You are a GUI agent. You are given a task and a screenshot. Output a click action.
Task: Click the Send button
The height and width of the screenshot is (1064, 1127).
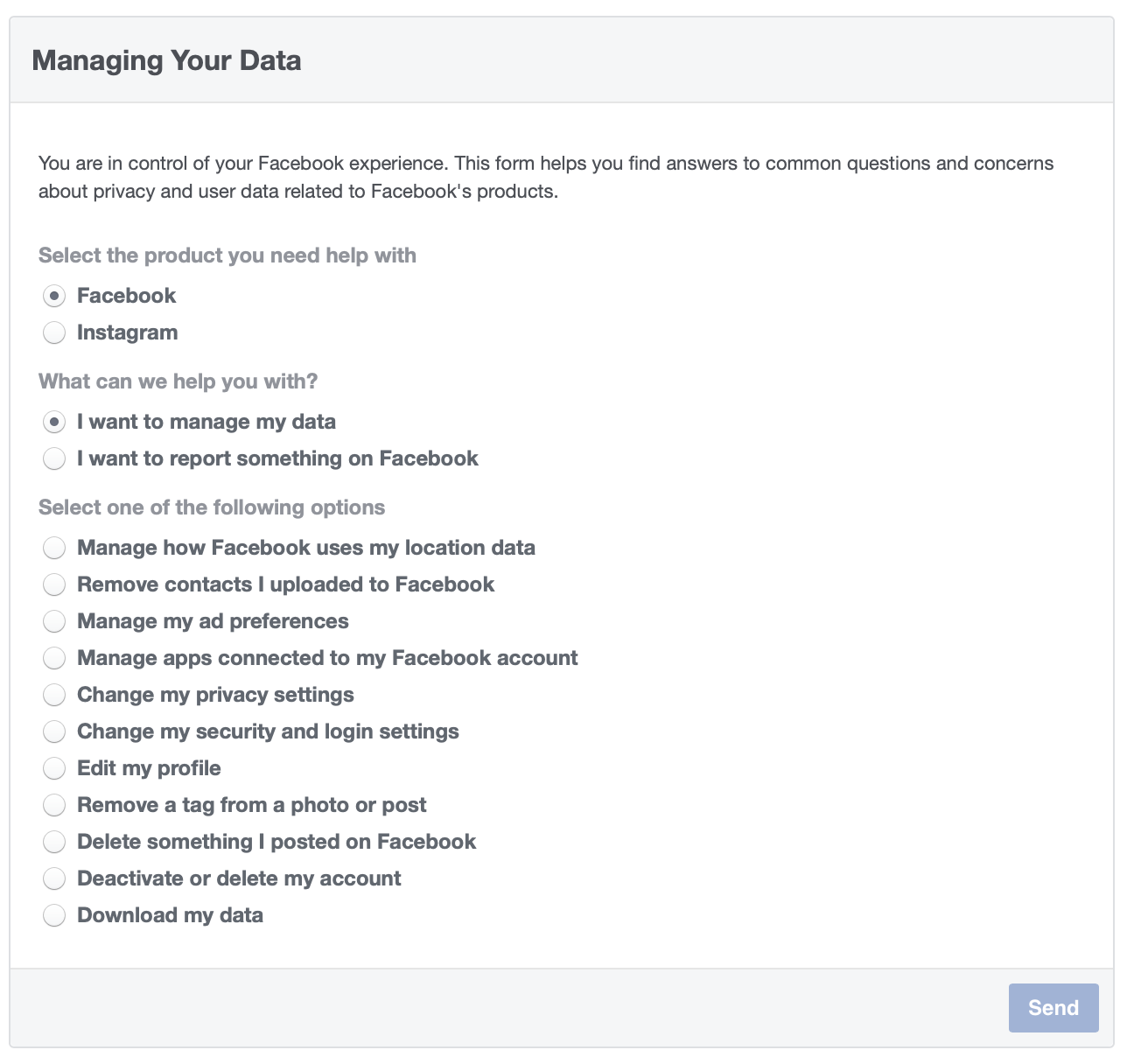1053,1008
